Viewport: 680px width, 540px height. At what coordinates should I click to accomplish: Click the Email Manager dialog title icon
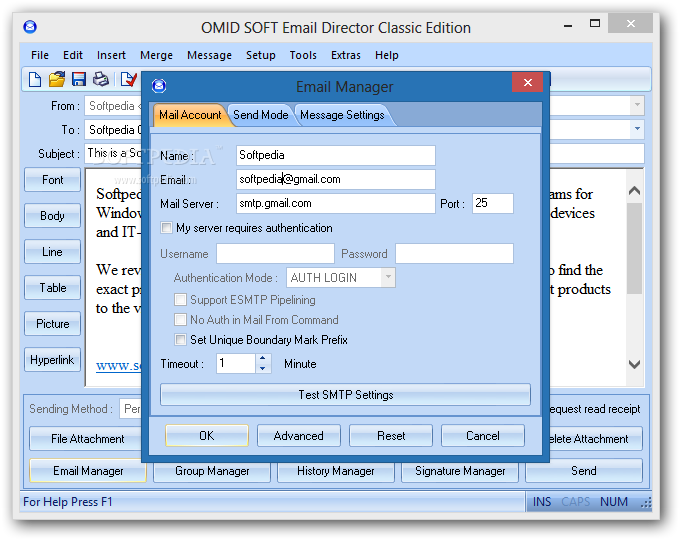coord(159,86)
